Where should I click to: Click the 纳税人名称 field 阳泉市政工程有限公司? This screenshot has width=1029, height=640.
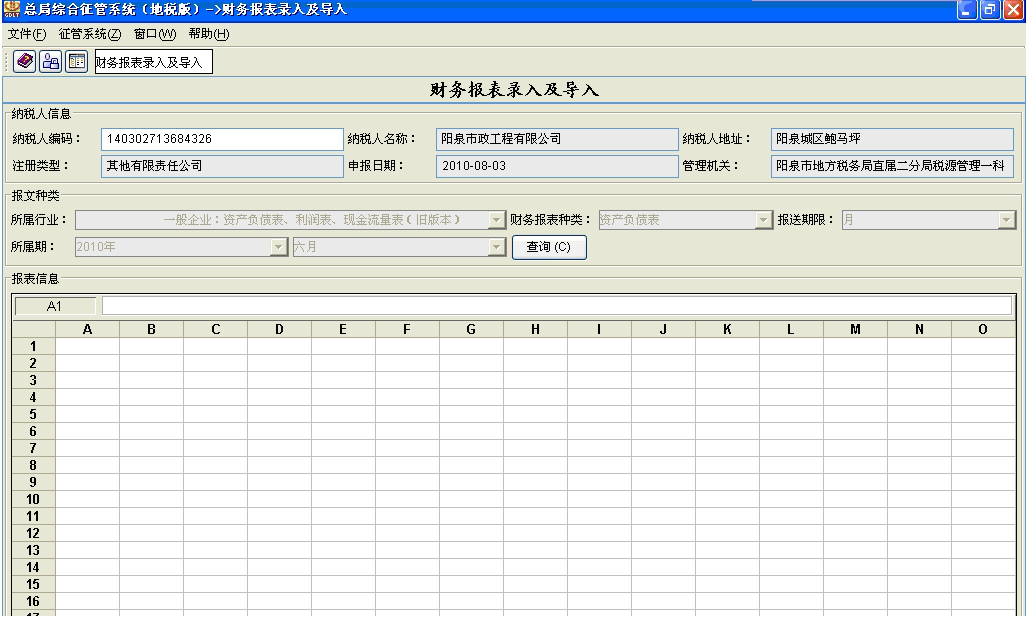point(556,139)
